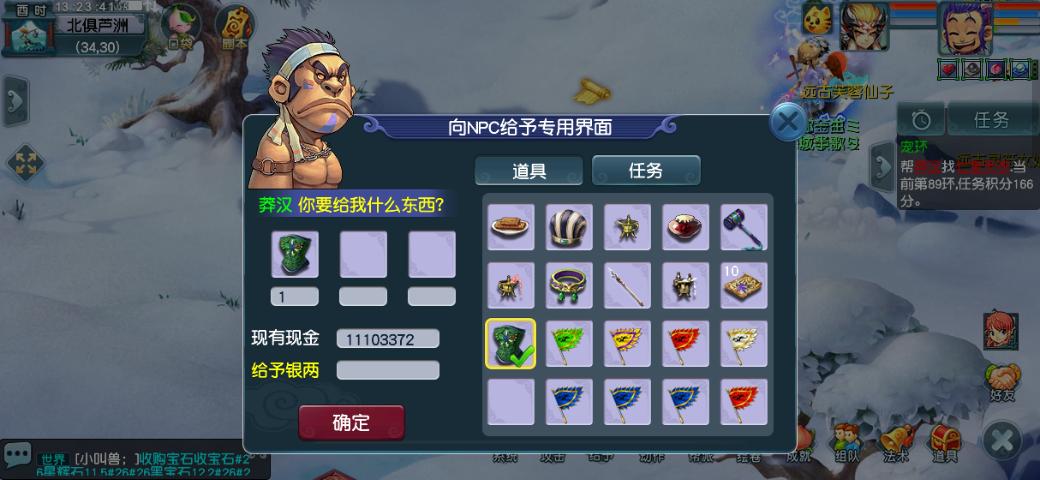Screen dimensions: 1040x480
Task: Confirm with the 确定 button
Action: [x=351, y=422]
